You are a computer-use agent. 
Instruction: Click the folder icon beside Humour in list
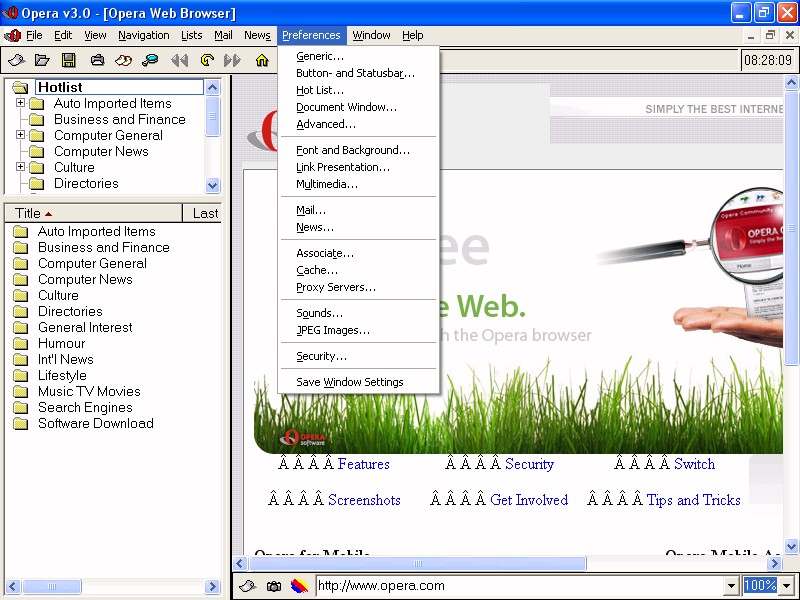[20, 343]
